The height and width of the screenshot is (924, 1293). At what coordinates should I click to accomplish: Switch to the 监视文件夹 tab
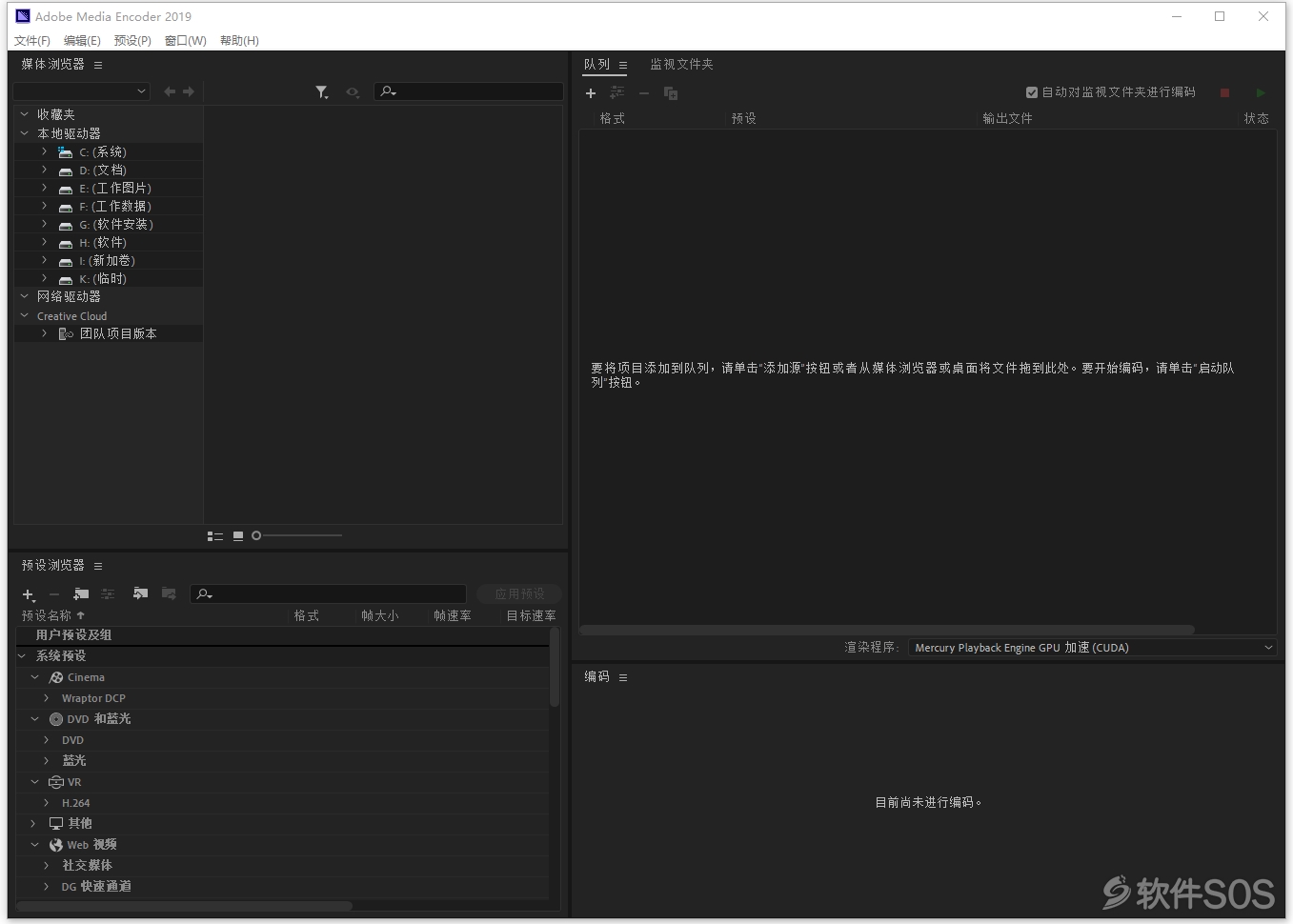tap(681, 64)
